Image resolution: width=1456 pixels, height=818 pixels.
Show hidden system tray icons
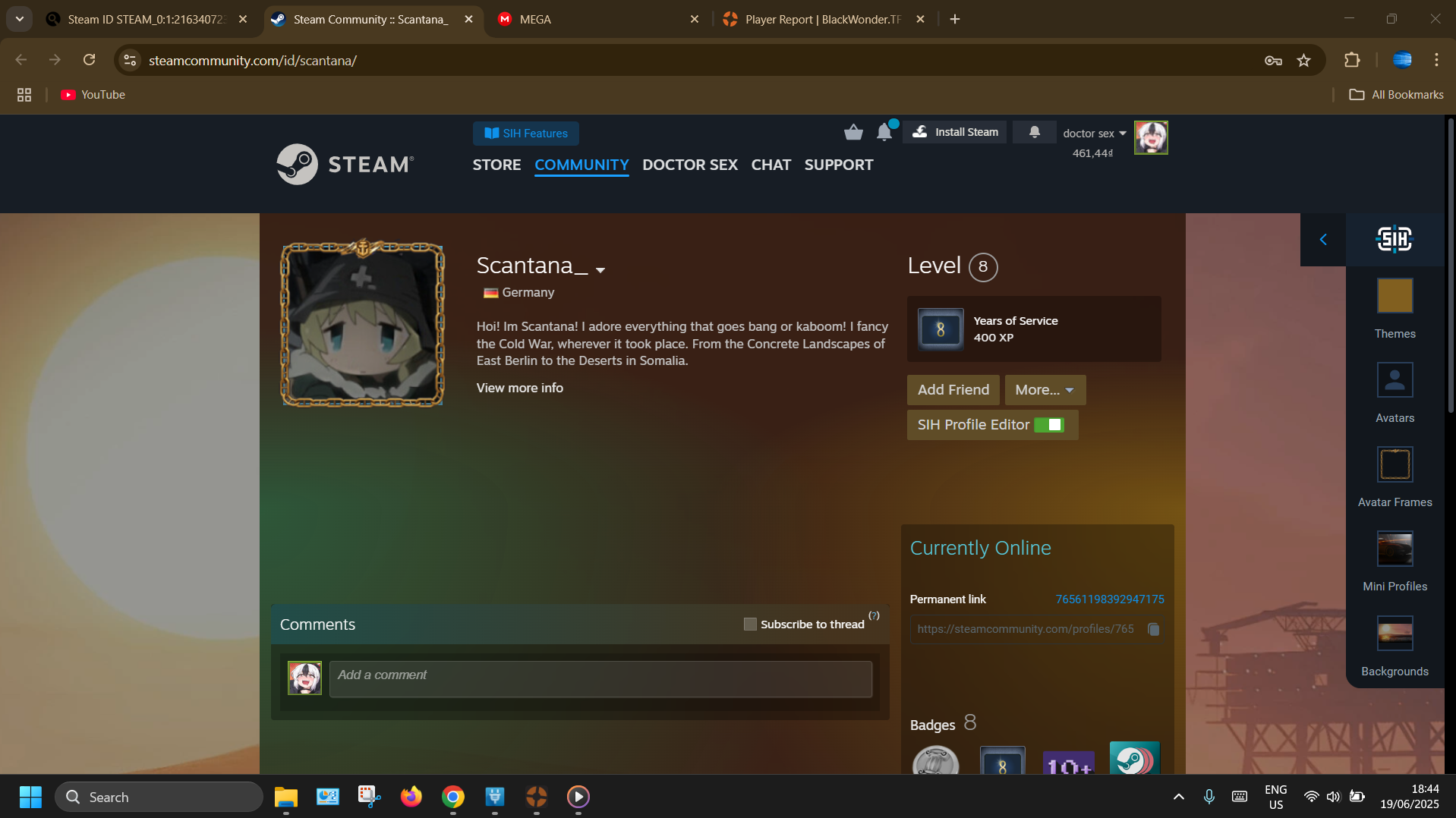tap(1179, 797)
